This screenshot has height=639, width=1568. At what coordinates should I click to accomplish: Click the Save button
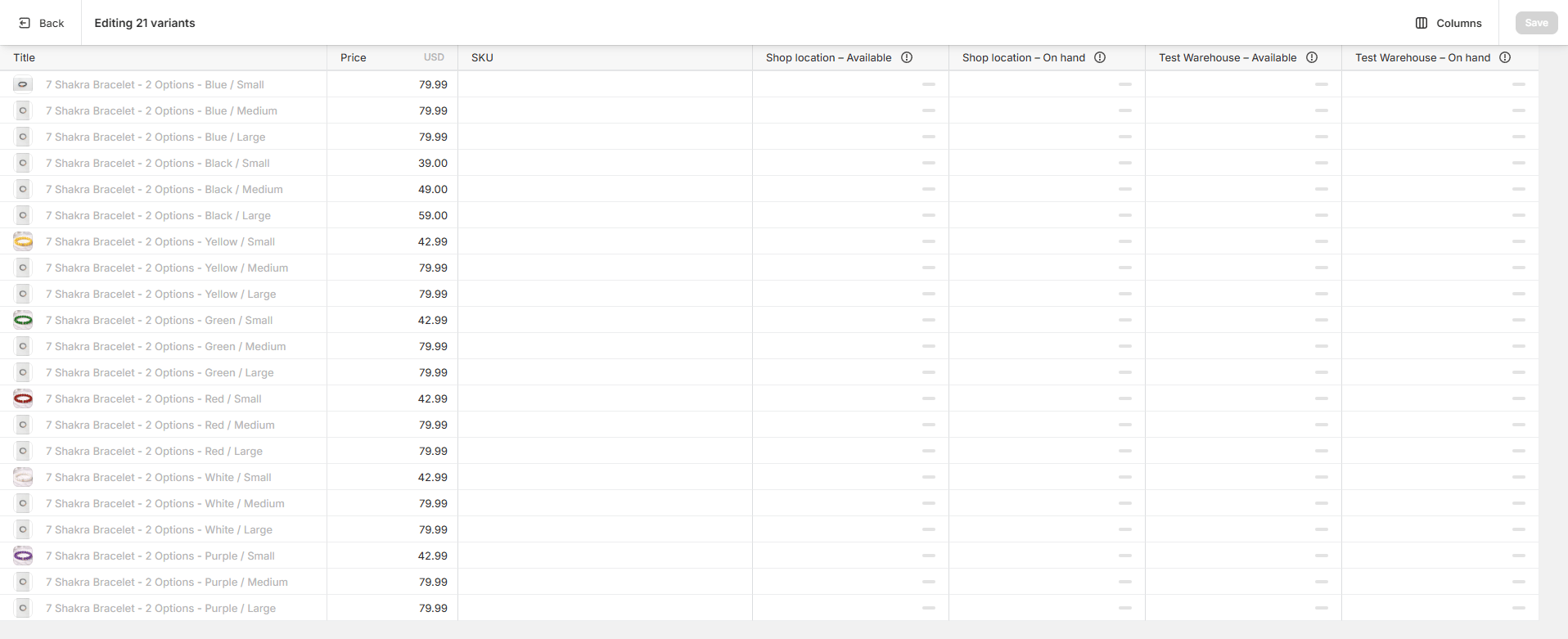(x=1536, y=23)
